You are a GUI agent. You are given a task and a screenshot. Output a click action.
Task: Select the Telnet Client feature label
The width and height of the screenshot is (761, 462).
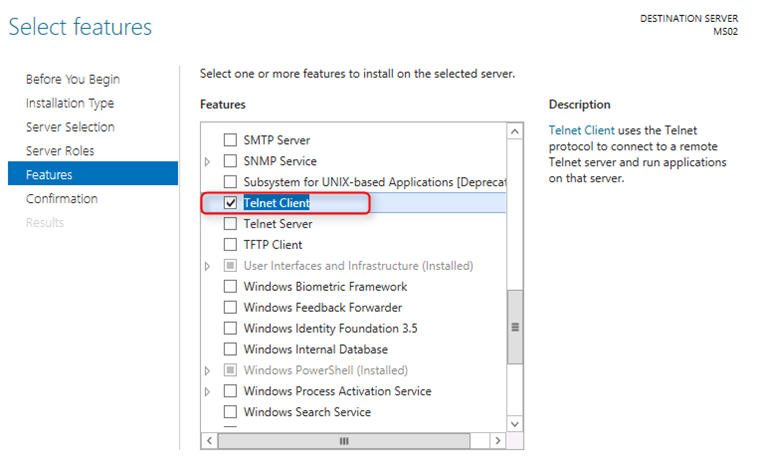276,203
